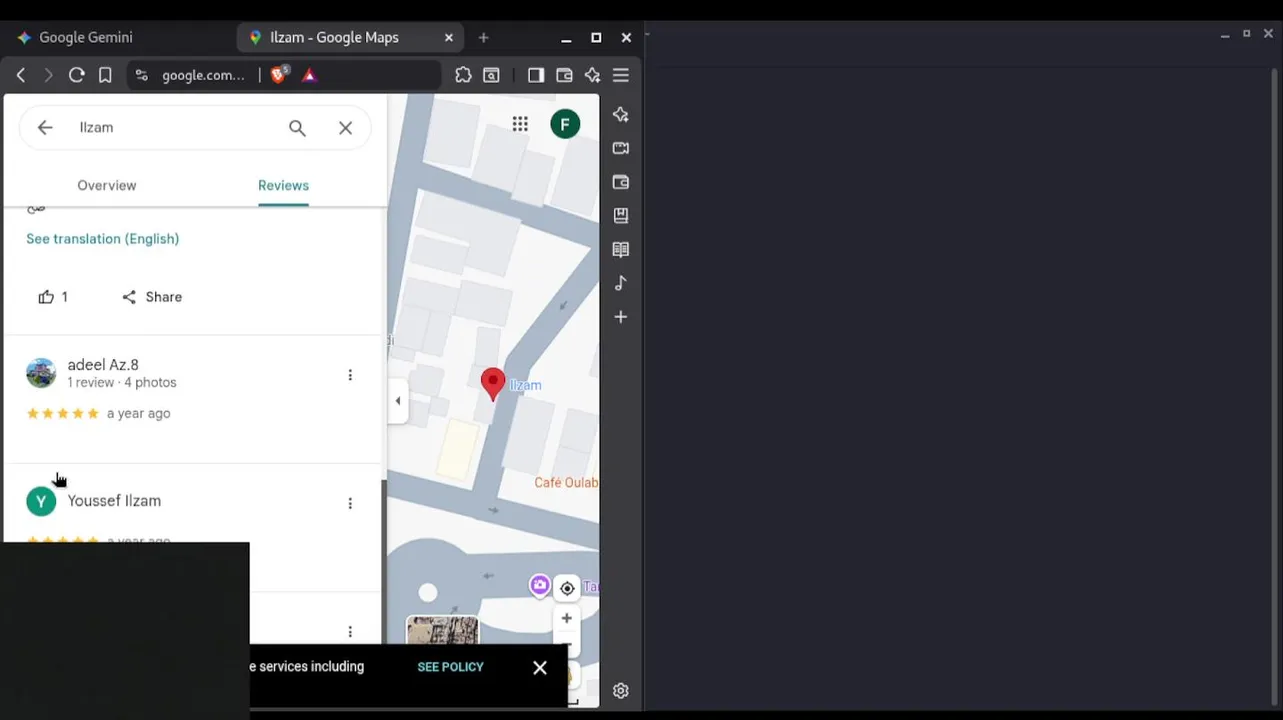Viewport: 1283px width, 720px height.
Task: Open the music note playlist in sidebar
Action: pos(621,283)
